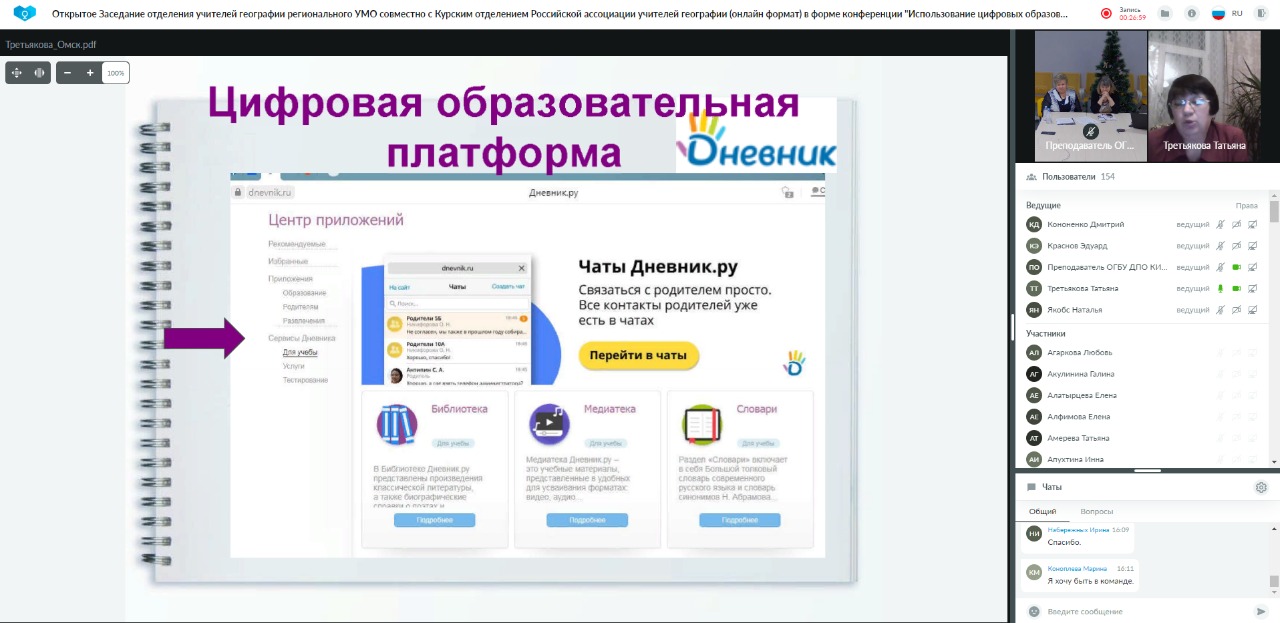
Task: Switch to the Общий chat tab
Action: [1042, 511]
